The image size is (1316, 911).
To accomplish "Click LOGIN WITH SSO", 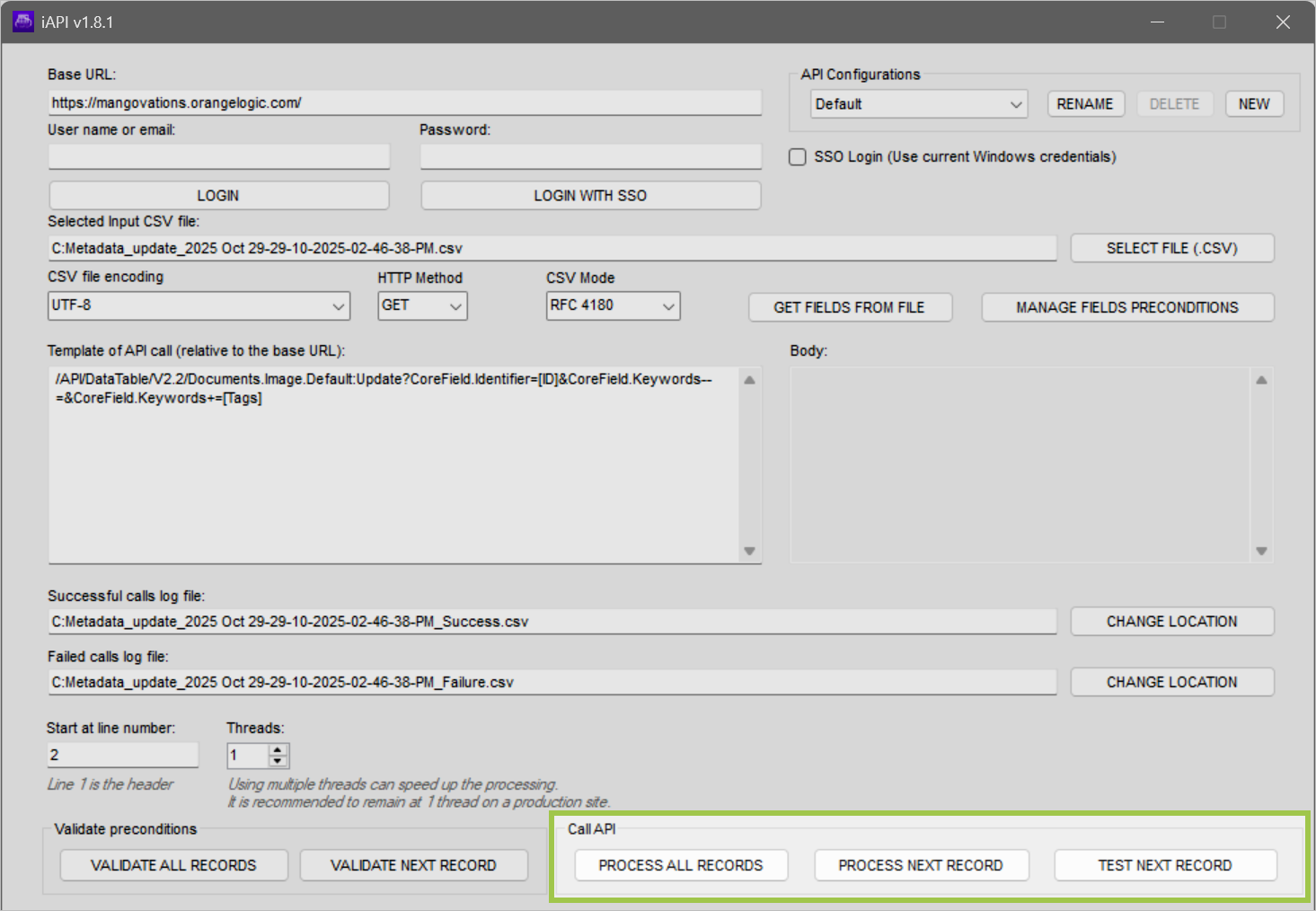I will point(589,195).
